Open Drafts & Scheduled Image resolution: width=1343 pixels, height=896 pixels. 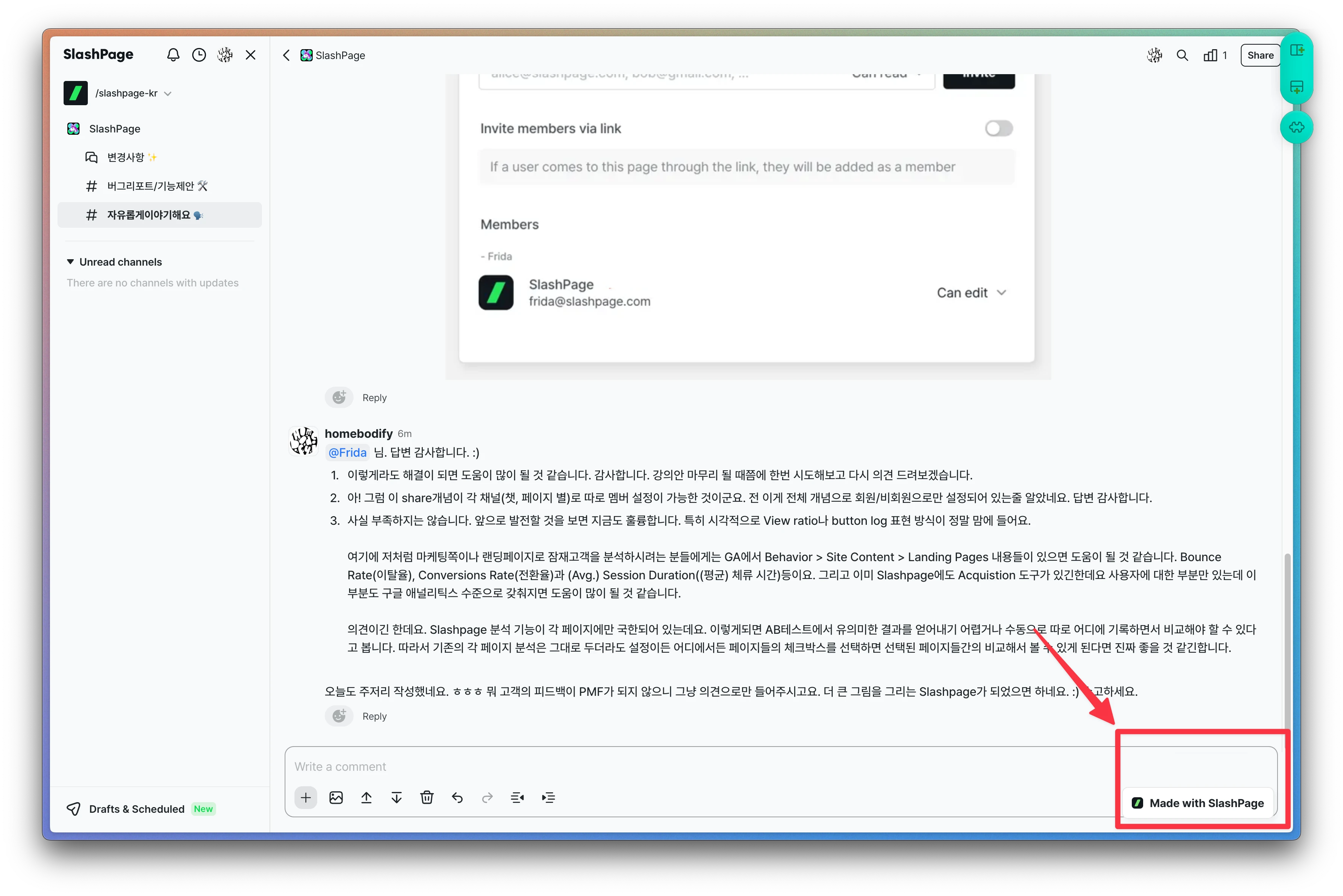137,809
